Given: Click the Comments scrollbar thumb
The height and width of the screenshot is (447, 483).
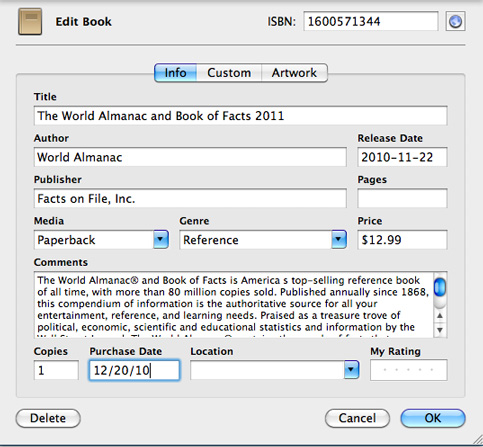Looking at the screenshot, I should (440, 287).
